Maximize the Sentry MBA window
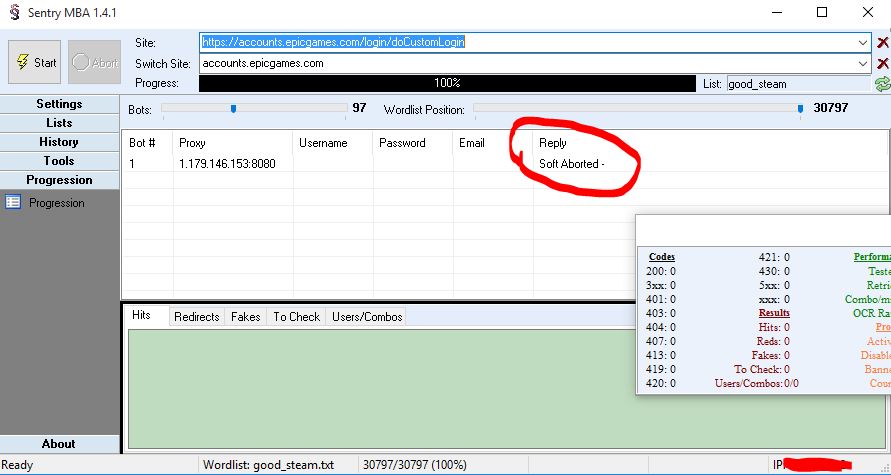The width and height of the screenshot is (891, 475). pos(822,12)
